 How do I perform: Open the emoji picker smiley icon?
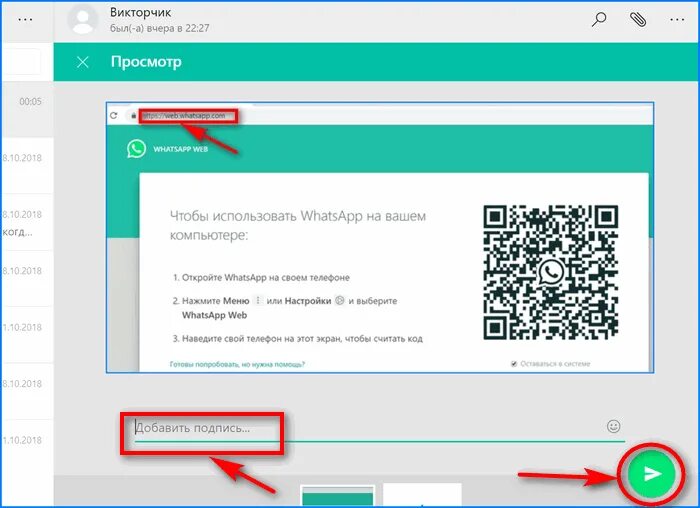(613, 426)
